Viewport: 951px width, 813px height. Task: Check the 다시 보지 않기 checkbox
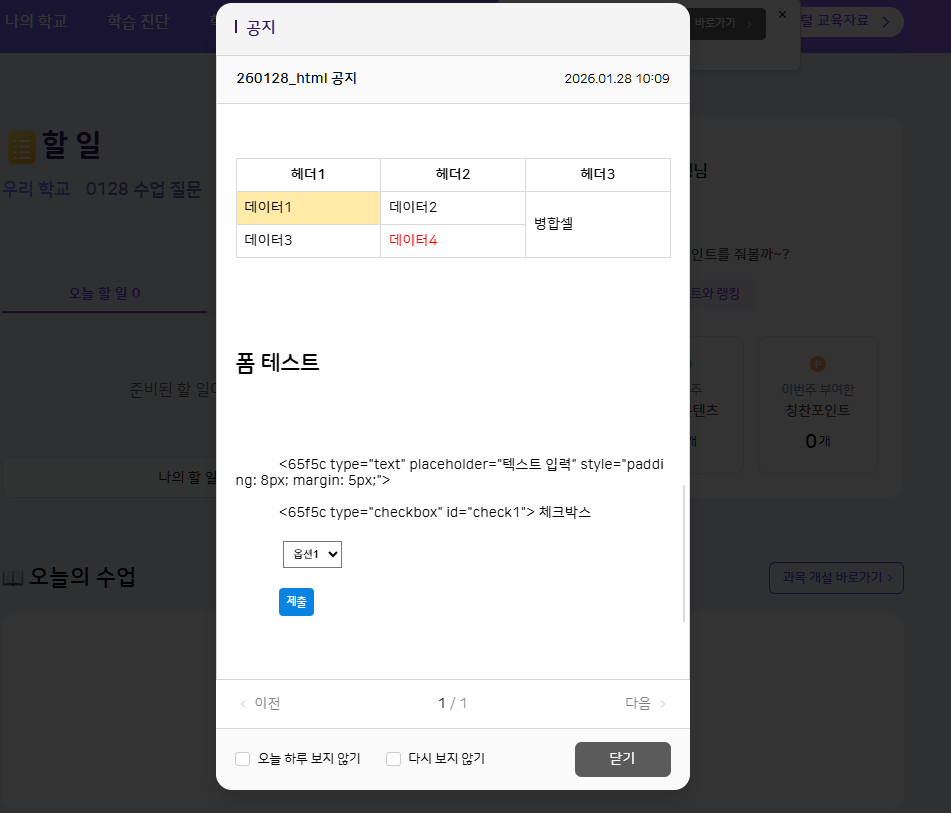(393, 759)
